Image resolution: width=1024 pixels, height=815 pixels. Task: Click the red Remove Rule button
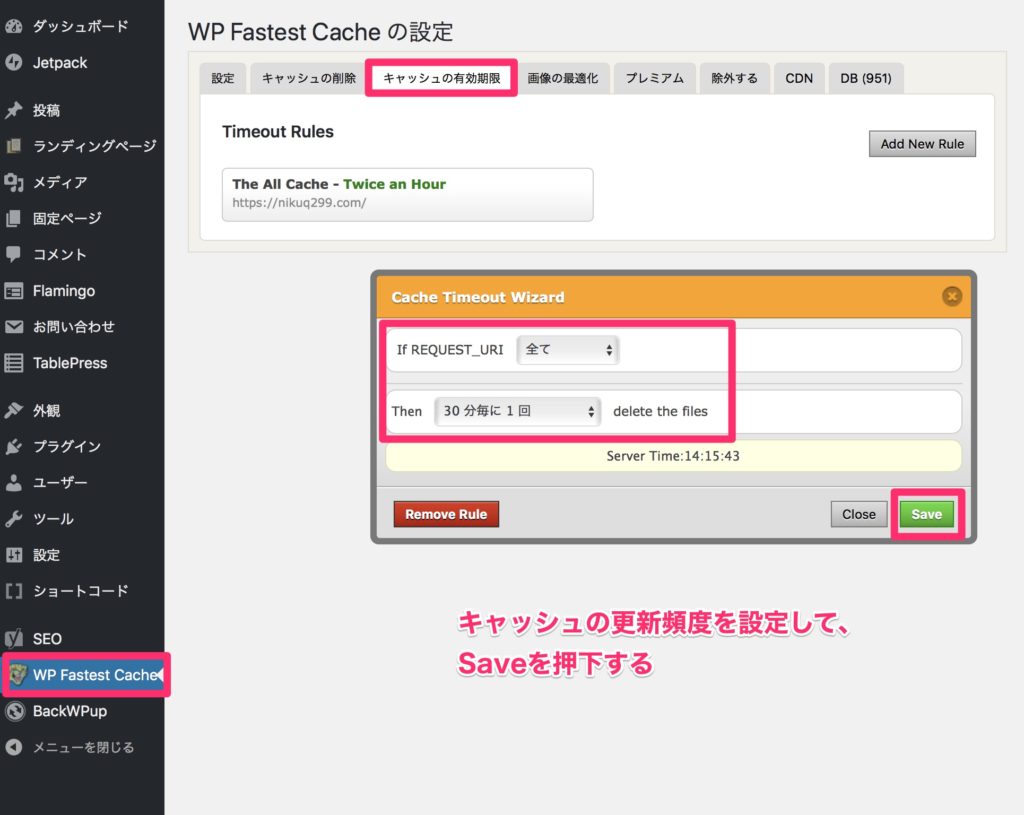pyautogui.click(x=446, y=514)
